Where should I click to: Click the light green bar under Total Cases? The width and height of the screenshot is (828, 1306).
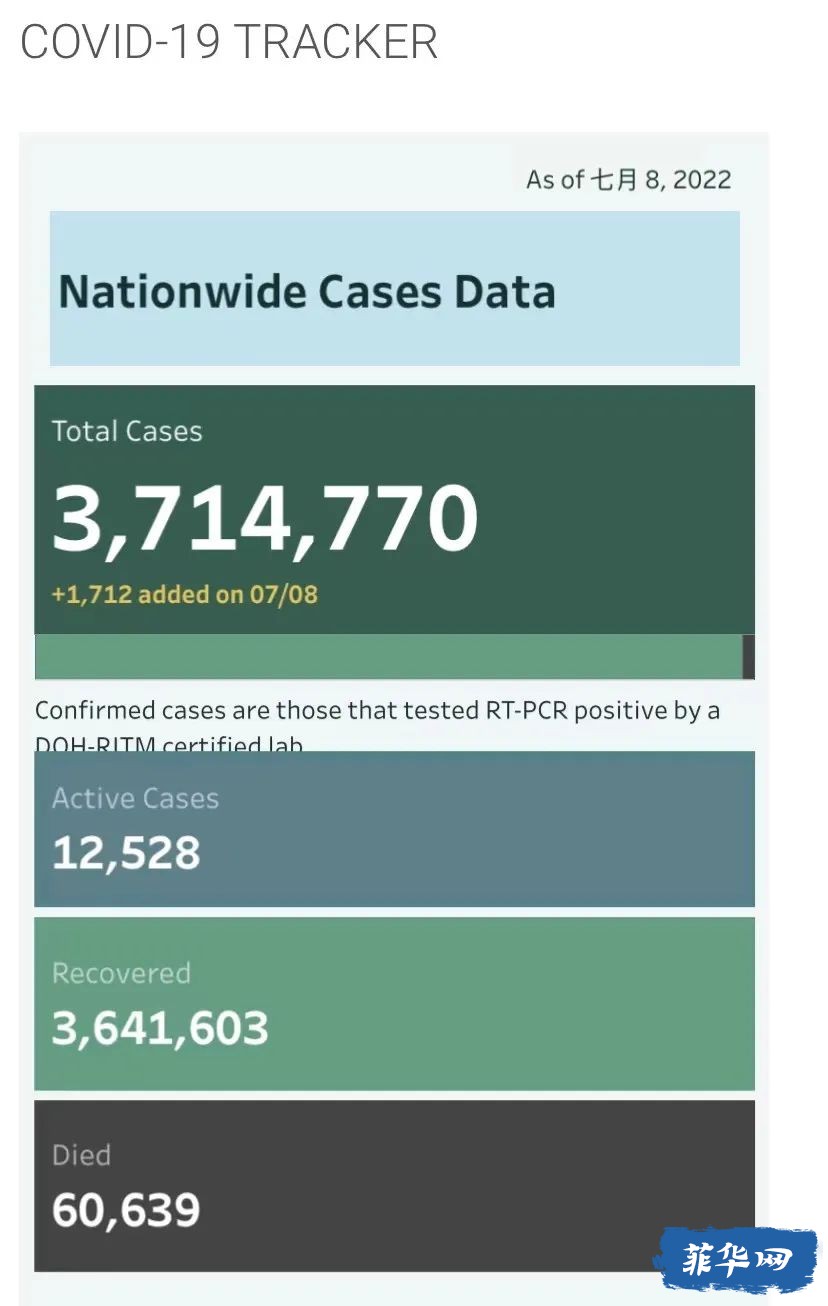tap(389, 657)
